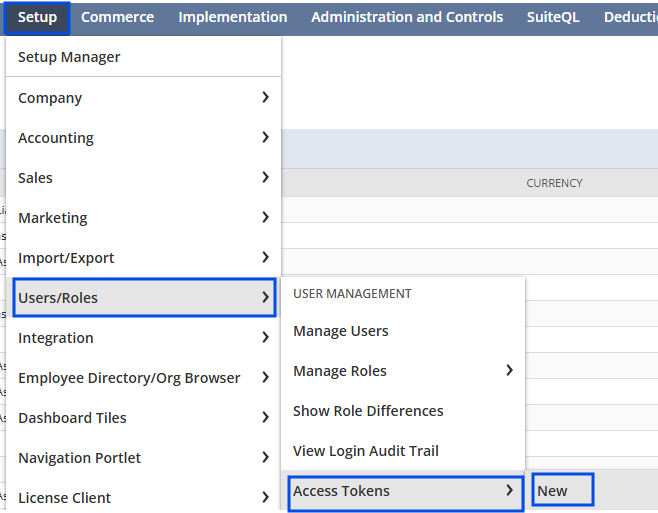Choose Manage Users from User Management
The width and height of the screenshot is (658, 513).
click(403, 331)
